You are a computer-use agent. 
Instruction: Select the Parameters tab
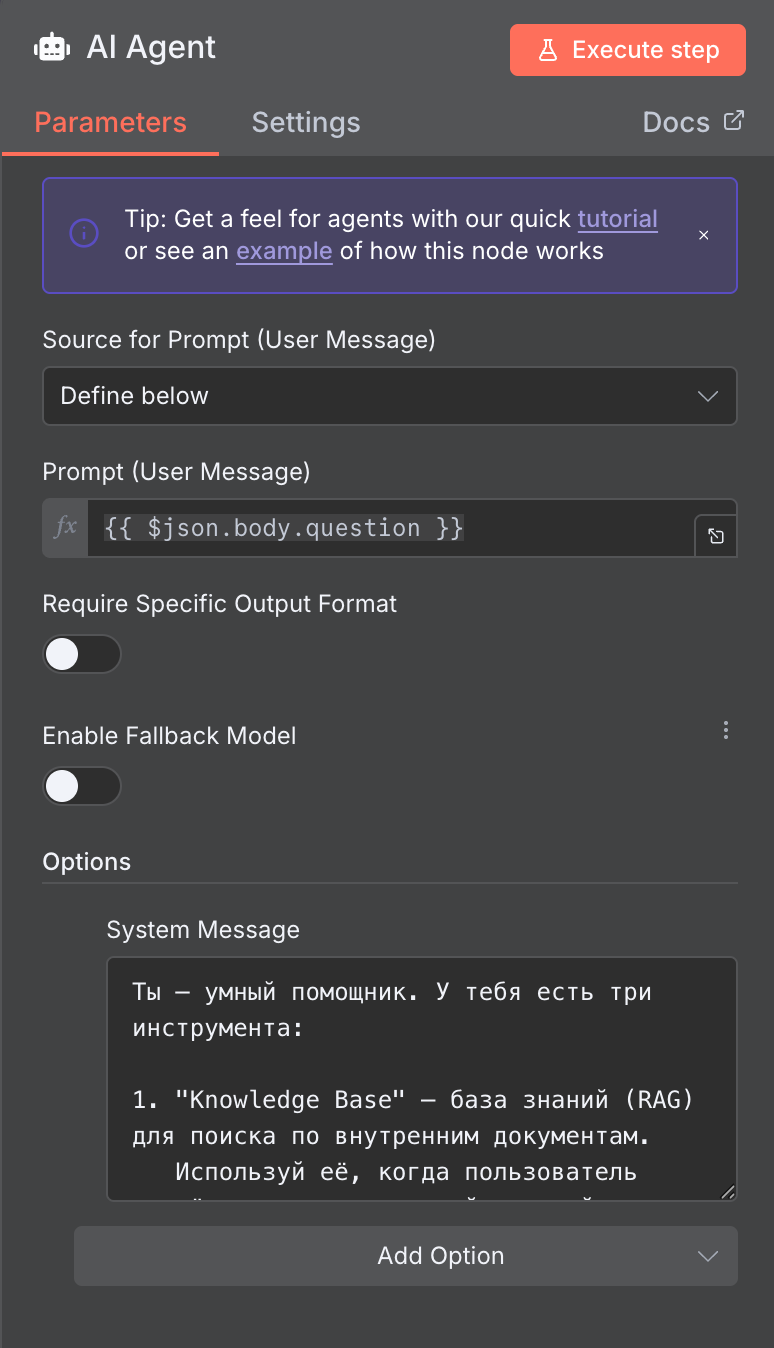point(110,123)
